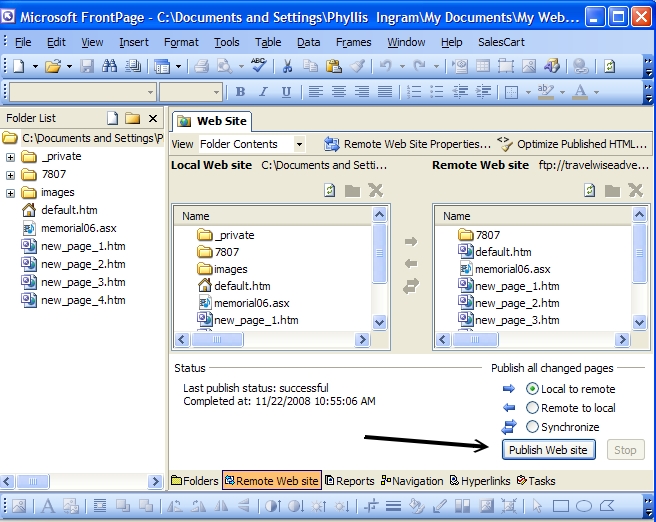
Task: Click the right-pointing publish arrow between lists
Action: 411,241
